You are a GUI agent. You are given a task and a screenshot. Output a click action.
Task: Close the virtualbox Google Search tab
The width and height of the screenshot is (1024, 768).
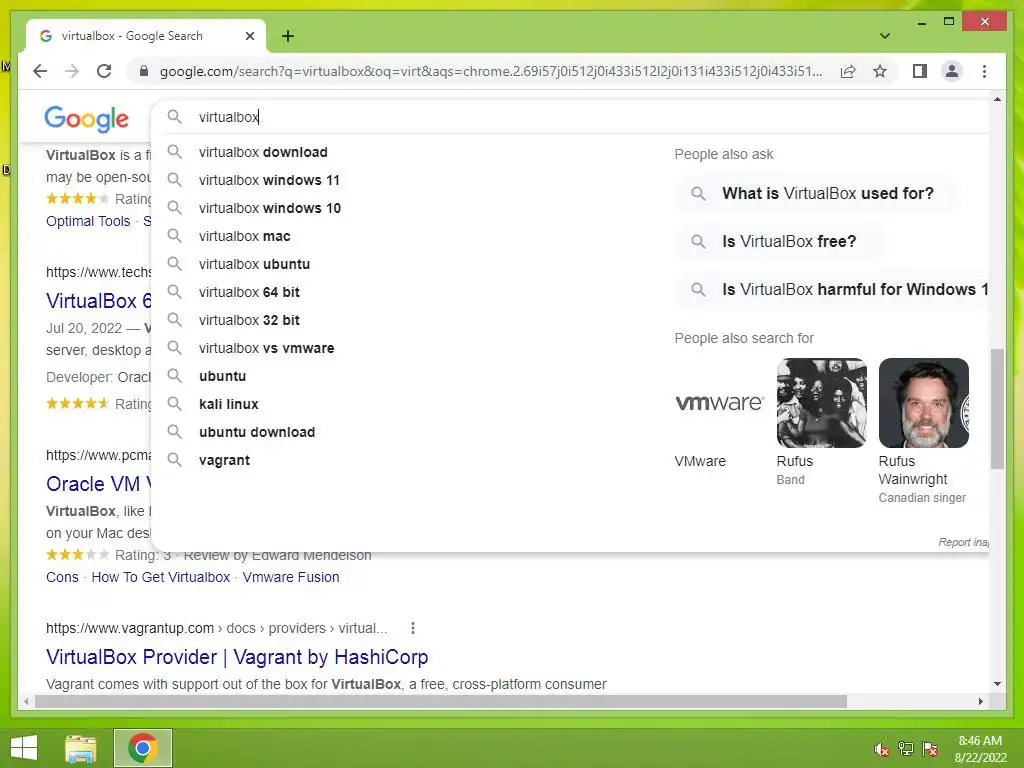pyautogui.click(x=249, y=36)
